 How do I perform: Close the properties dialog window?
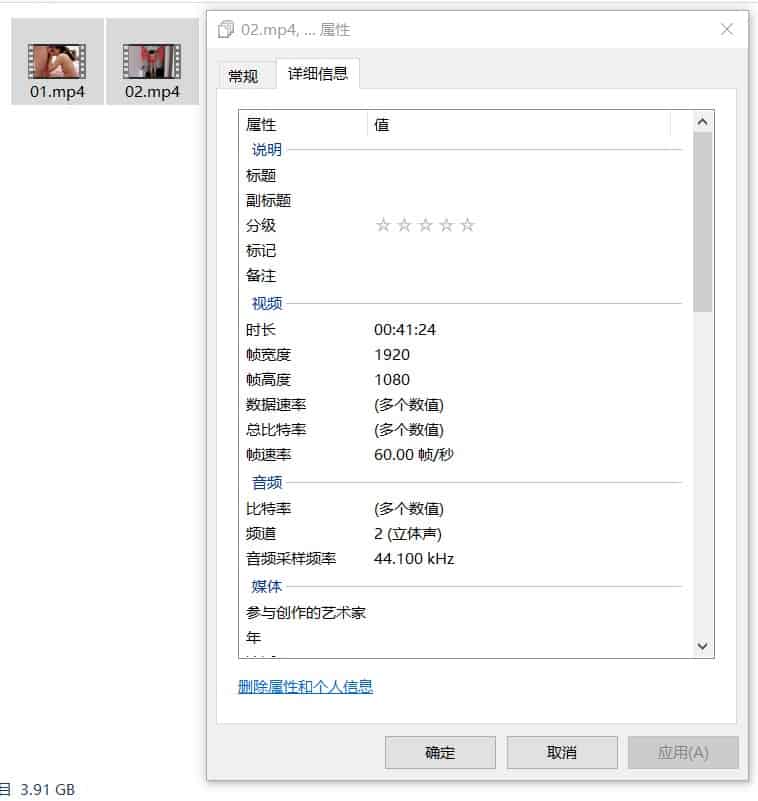pos(727,30)
